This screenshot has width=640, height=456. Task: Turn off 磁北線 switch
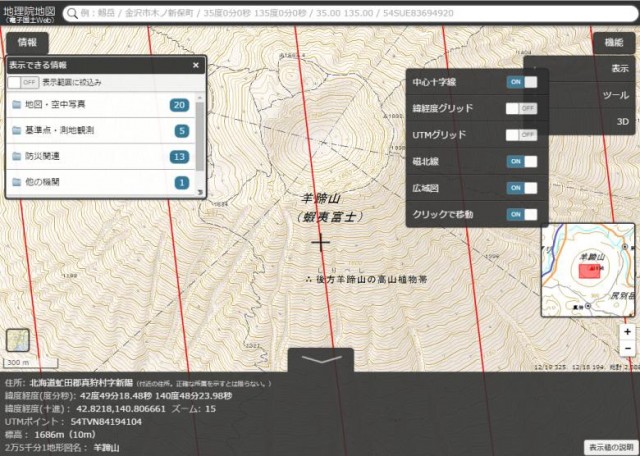(x=522, y=162)
